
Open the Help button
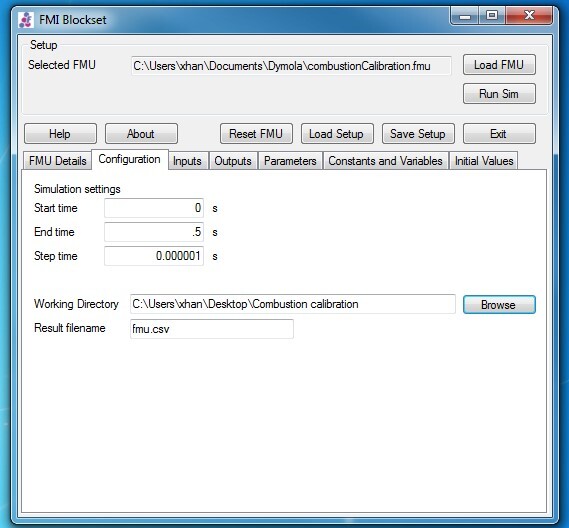[60, 134]
